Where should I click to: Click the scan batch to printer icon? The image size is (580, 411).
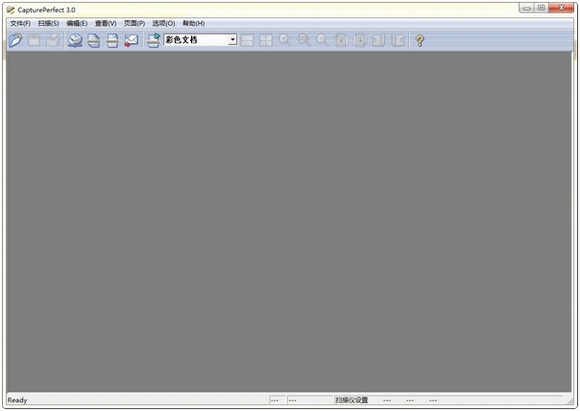112,40
